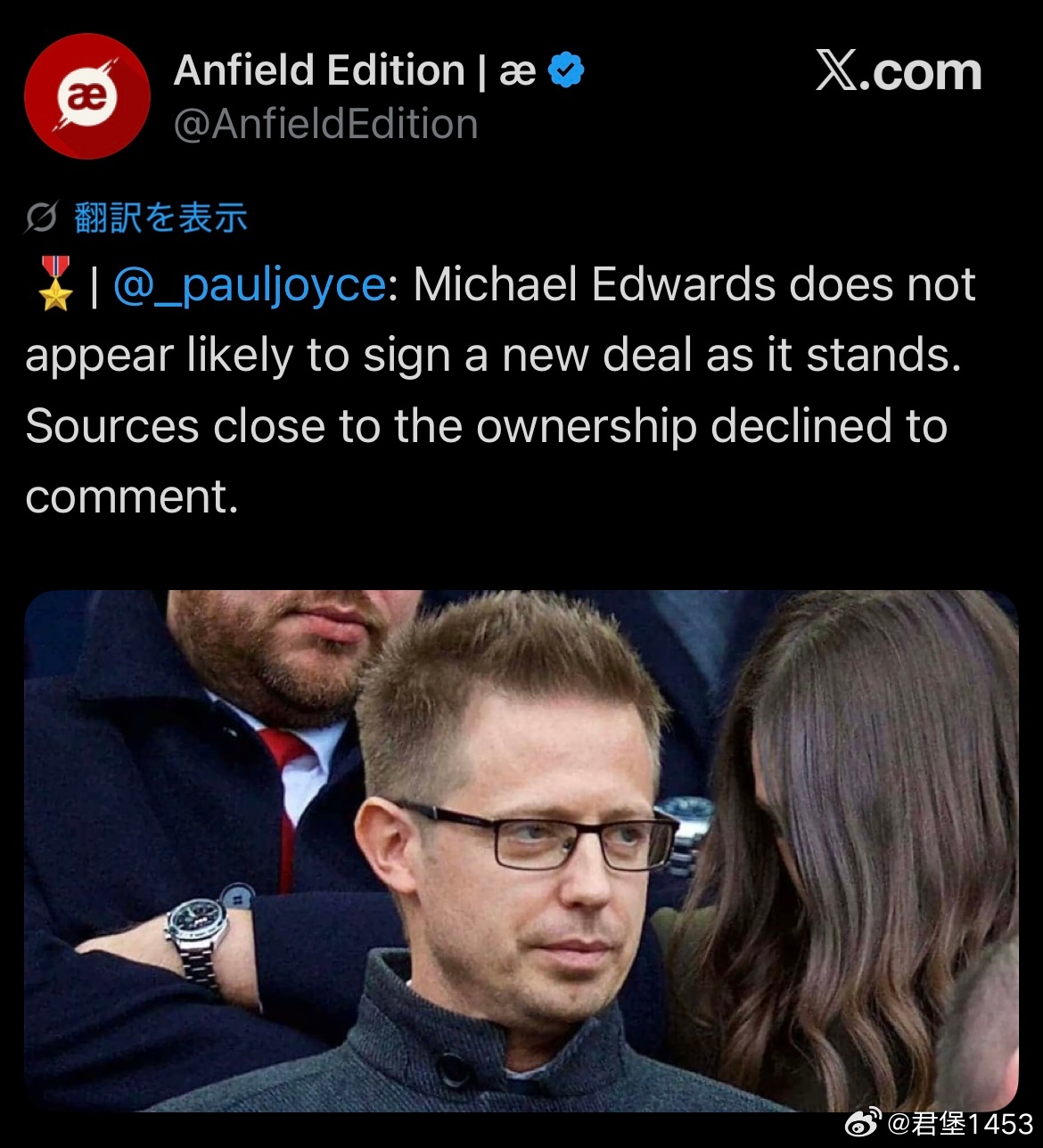Open the photo of the man in glasses
Screen dimensions: 1043x1148
coord(521,850)
